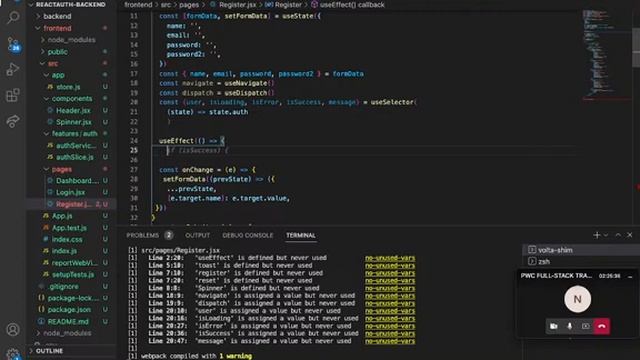Screen dimensions: 640x360
Task: Toggle screen share in call widget
Action: (x=585, y=326)
